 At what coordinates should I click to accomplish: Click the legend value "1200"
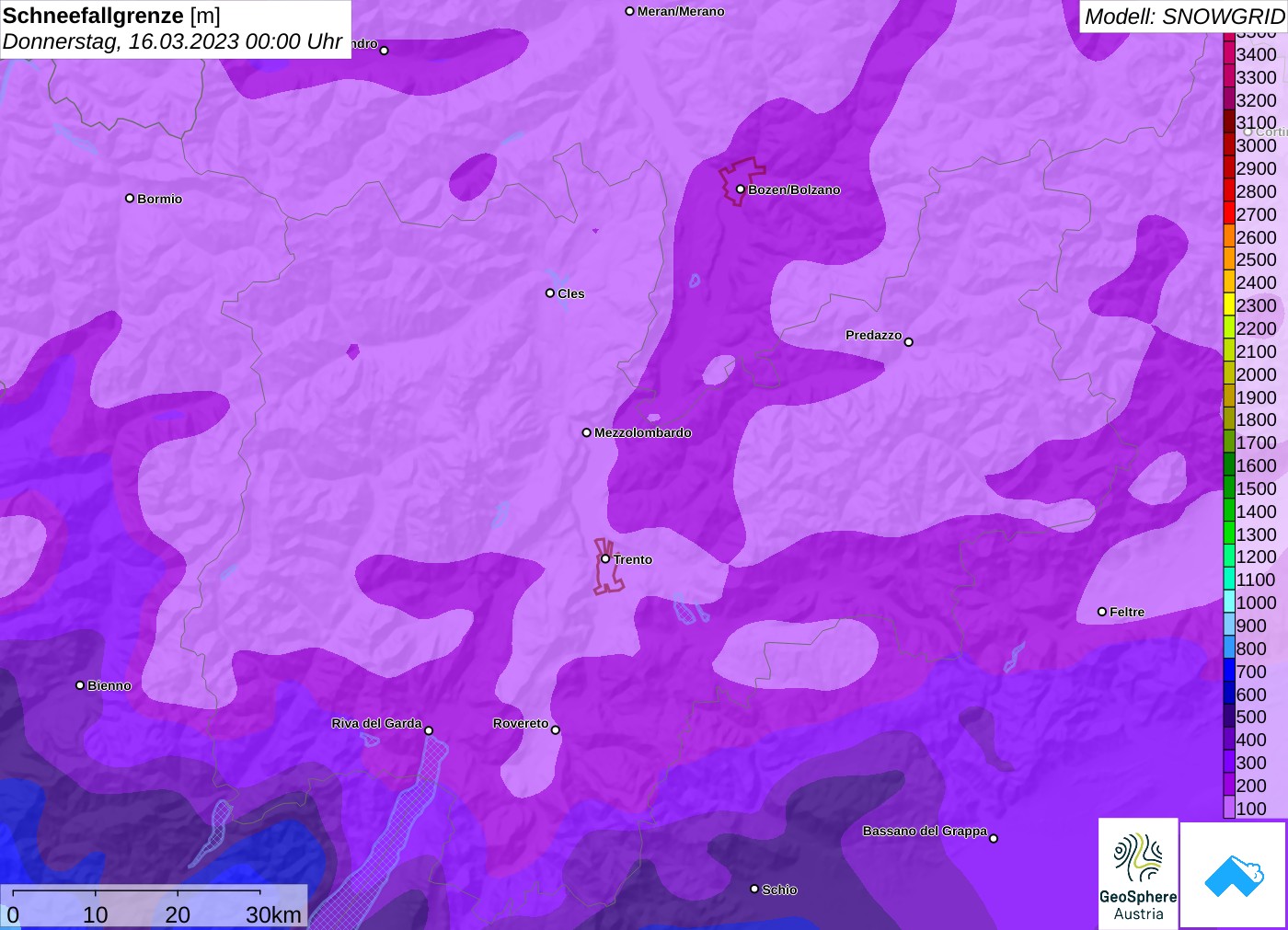pyautogui.click(x=1257, y=557)
